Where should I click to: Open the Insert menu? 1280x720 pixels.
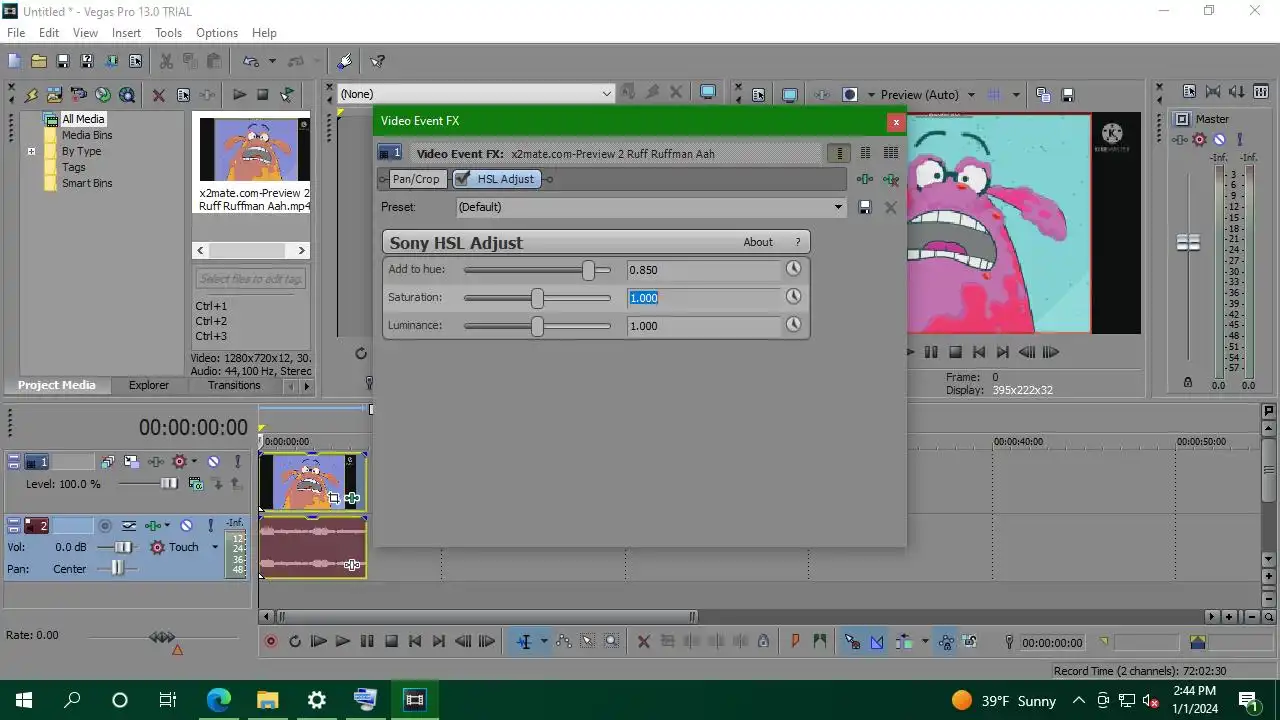pos(126,33)
